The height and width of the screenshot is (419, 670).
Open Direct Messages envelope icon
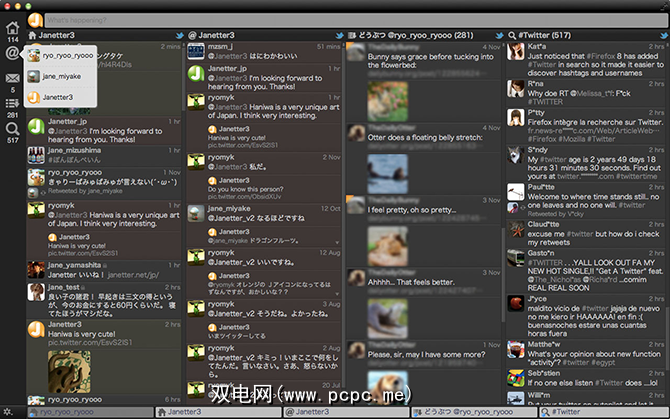point(12,78)
